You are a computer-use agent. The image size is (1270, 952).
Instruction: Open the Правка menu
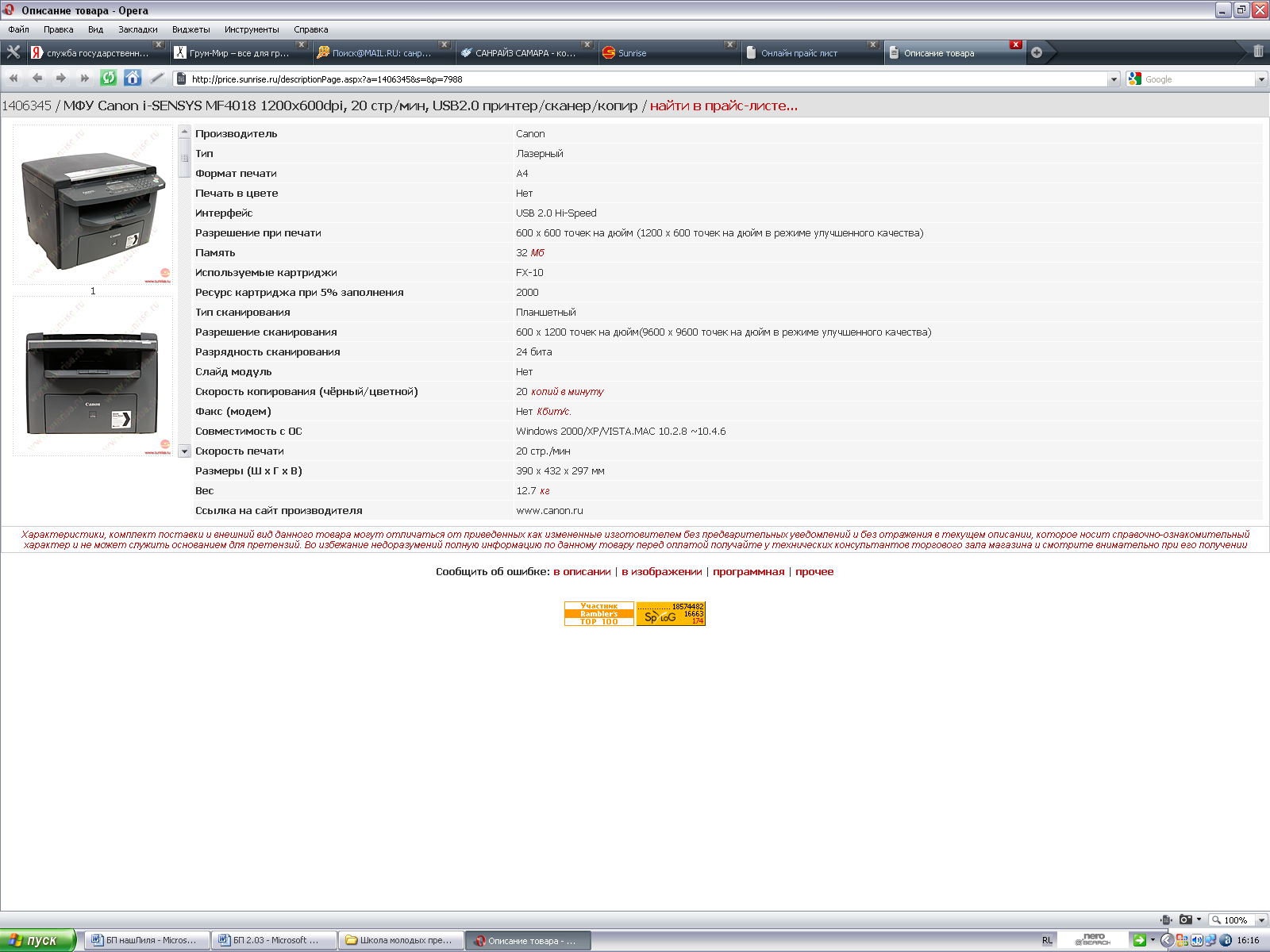pyautogui.click(x=59, y=29)
